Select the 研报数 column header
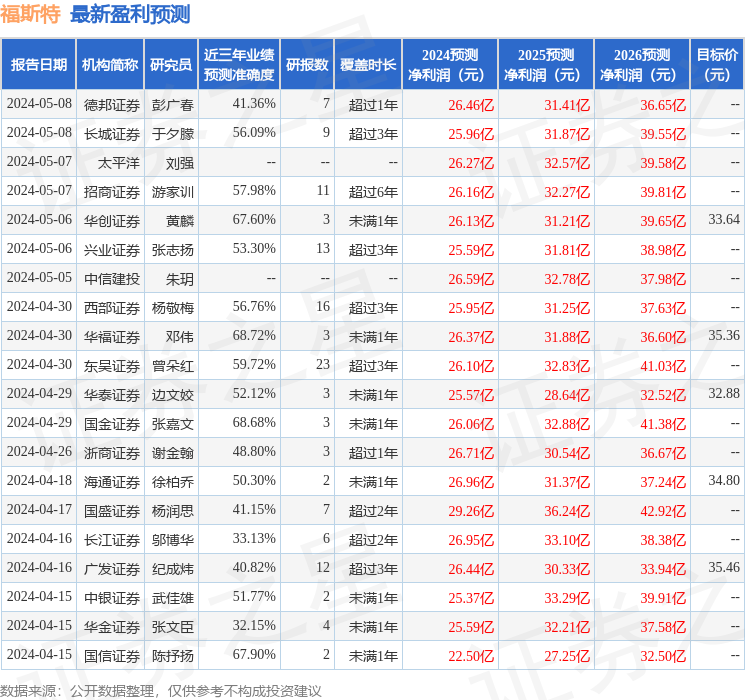The image size is (745, 700). [307, 65]
